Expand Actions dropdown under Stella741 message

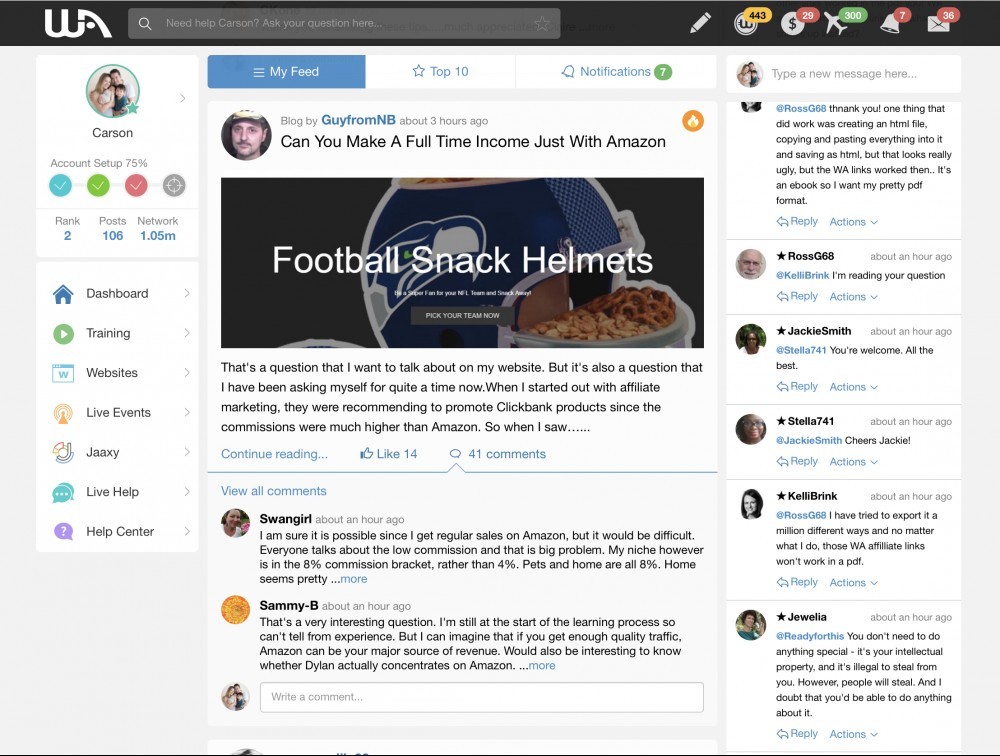click(x=853, y=462)
